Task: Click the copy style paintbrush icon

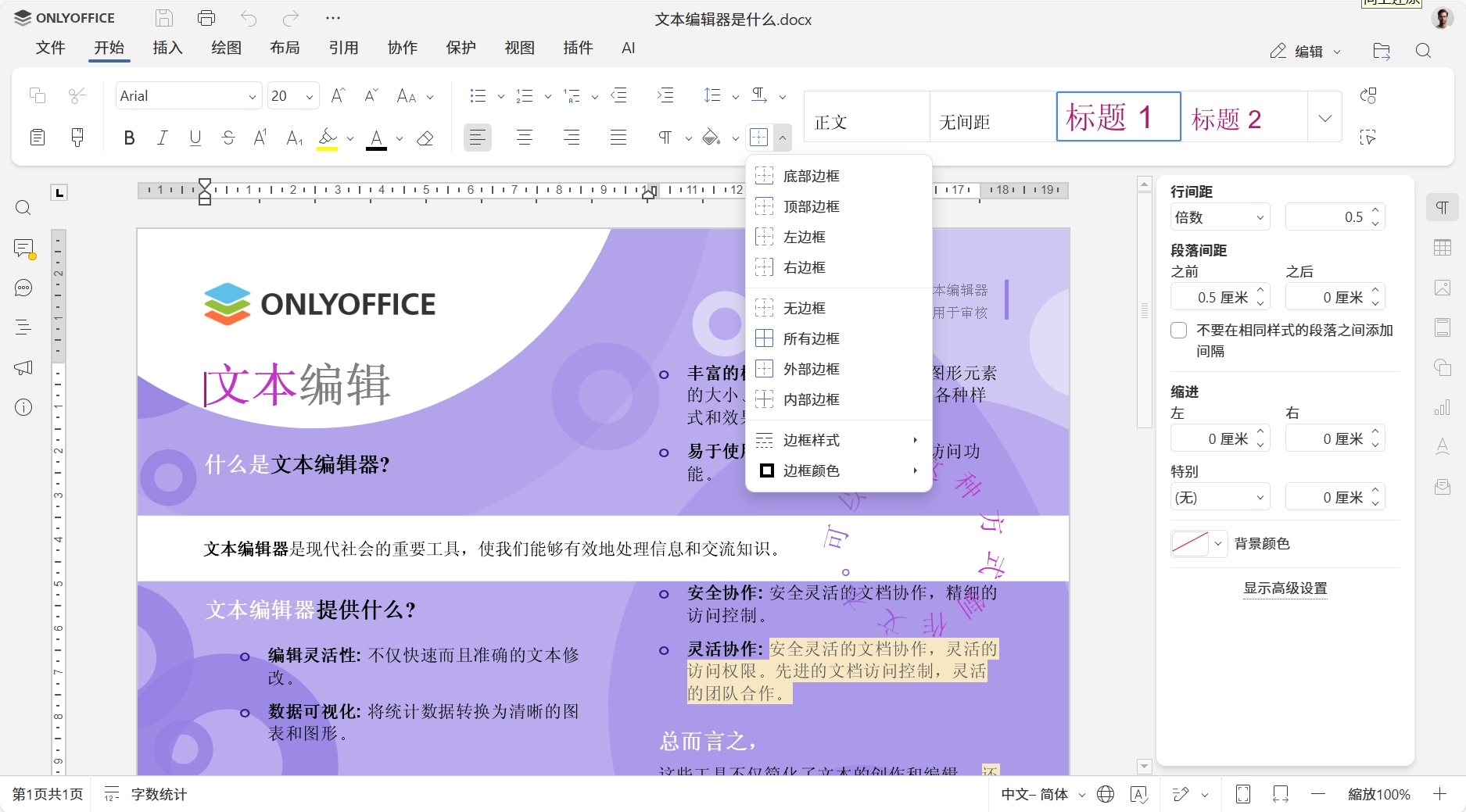Action: (77, 138)
